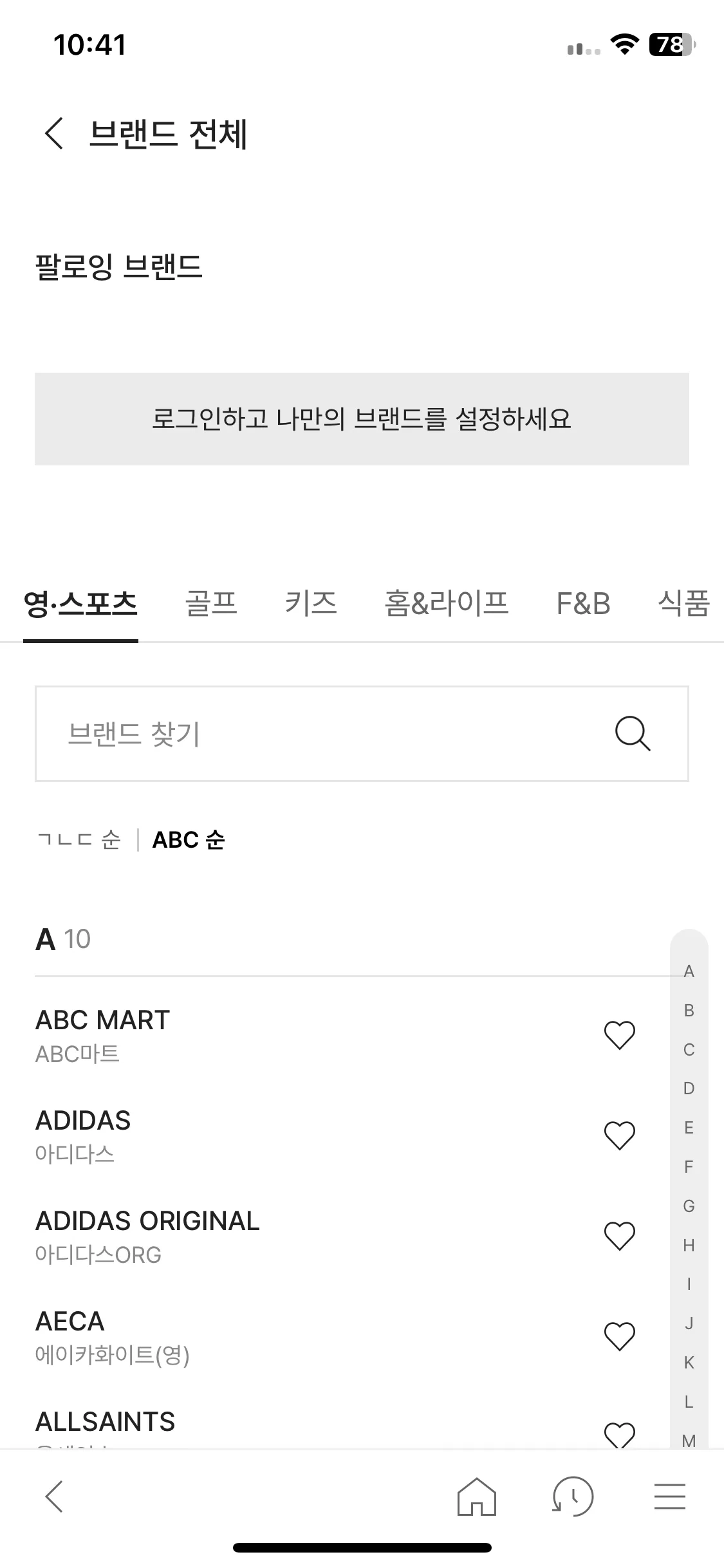The width and height of the screenshot is (724, 1568).
Task: Open the hamburger menu icon
Action: (x=670, y=1497)
